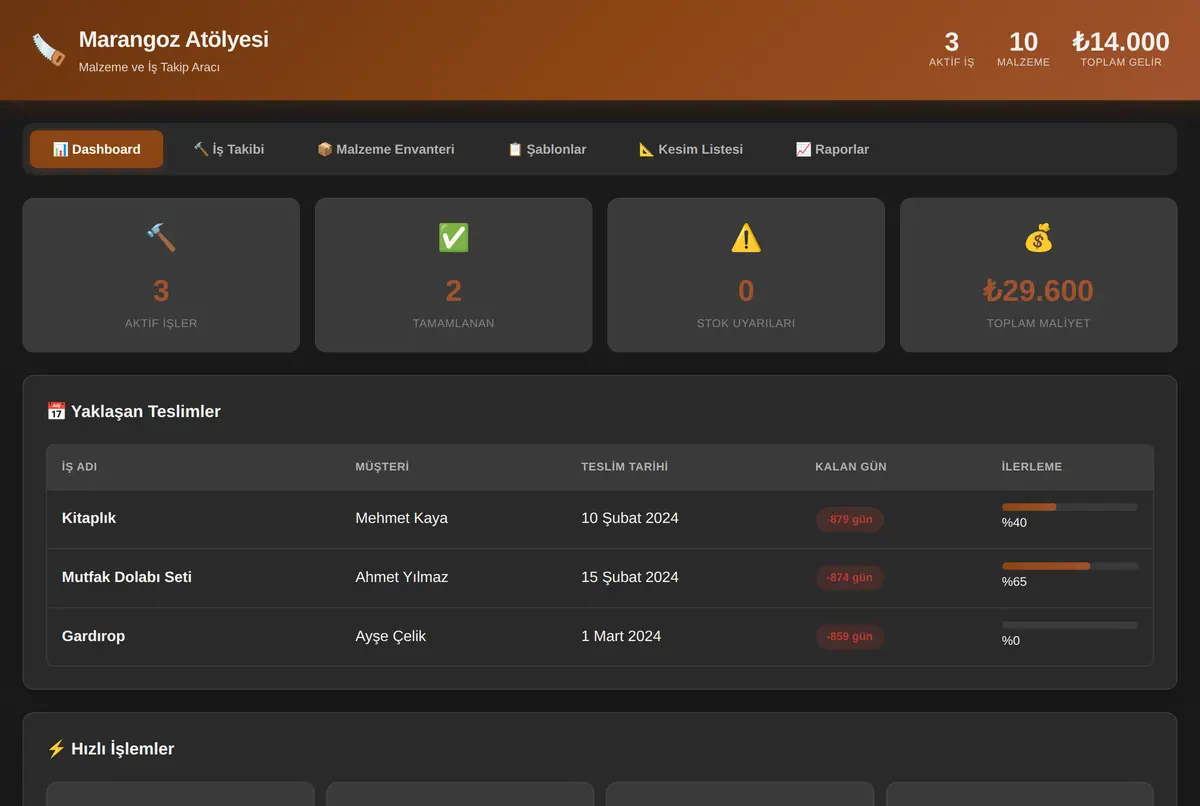This screenshot has width=1200, height=806.
Task: Click the date 10 Şubat 2024
Action: [x=630, y=518]
